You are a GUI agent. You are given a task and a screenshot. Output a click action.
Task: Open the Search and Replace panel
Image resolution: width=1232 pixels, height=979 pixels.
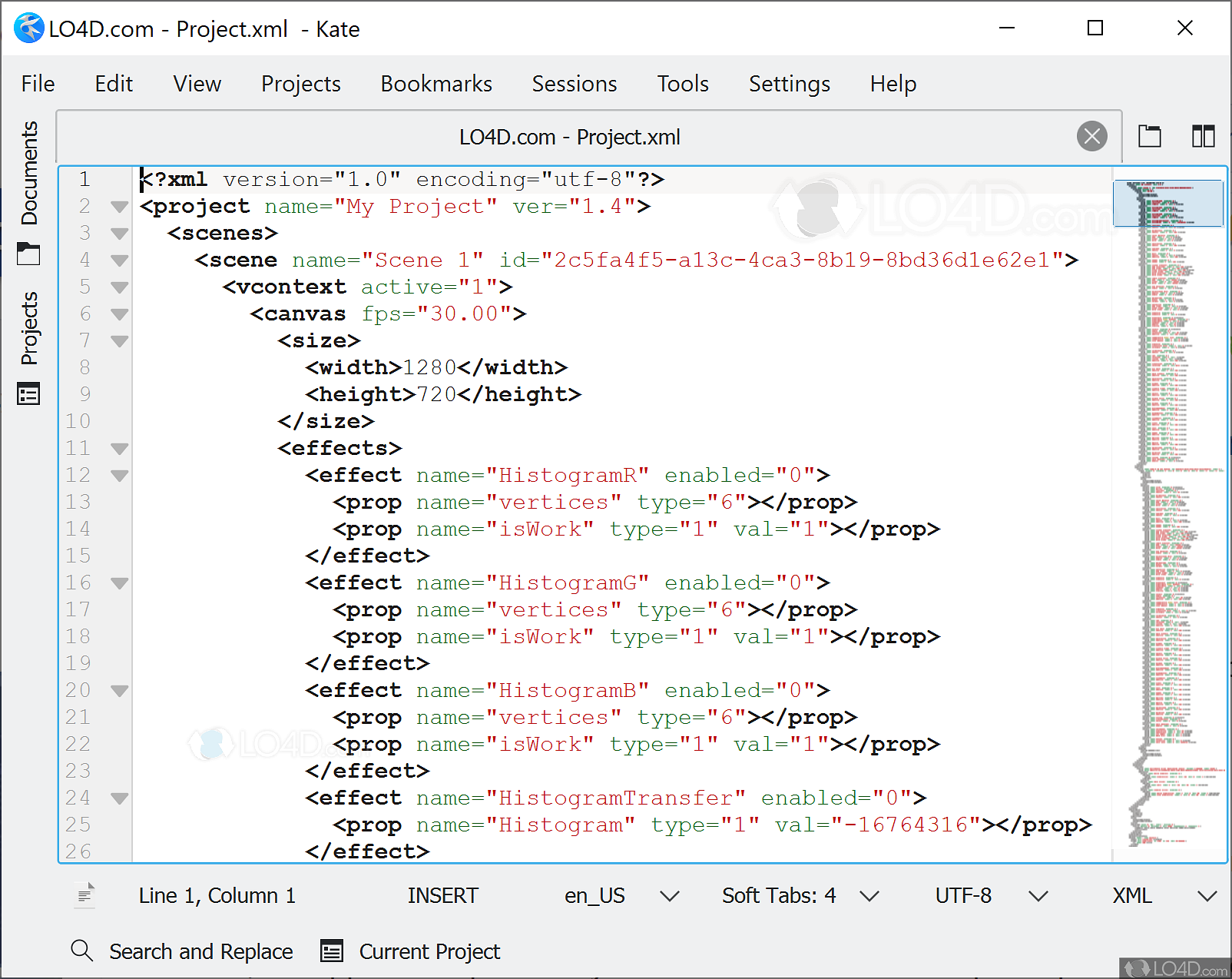(x=200, y=951)
